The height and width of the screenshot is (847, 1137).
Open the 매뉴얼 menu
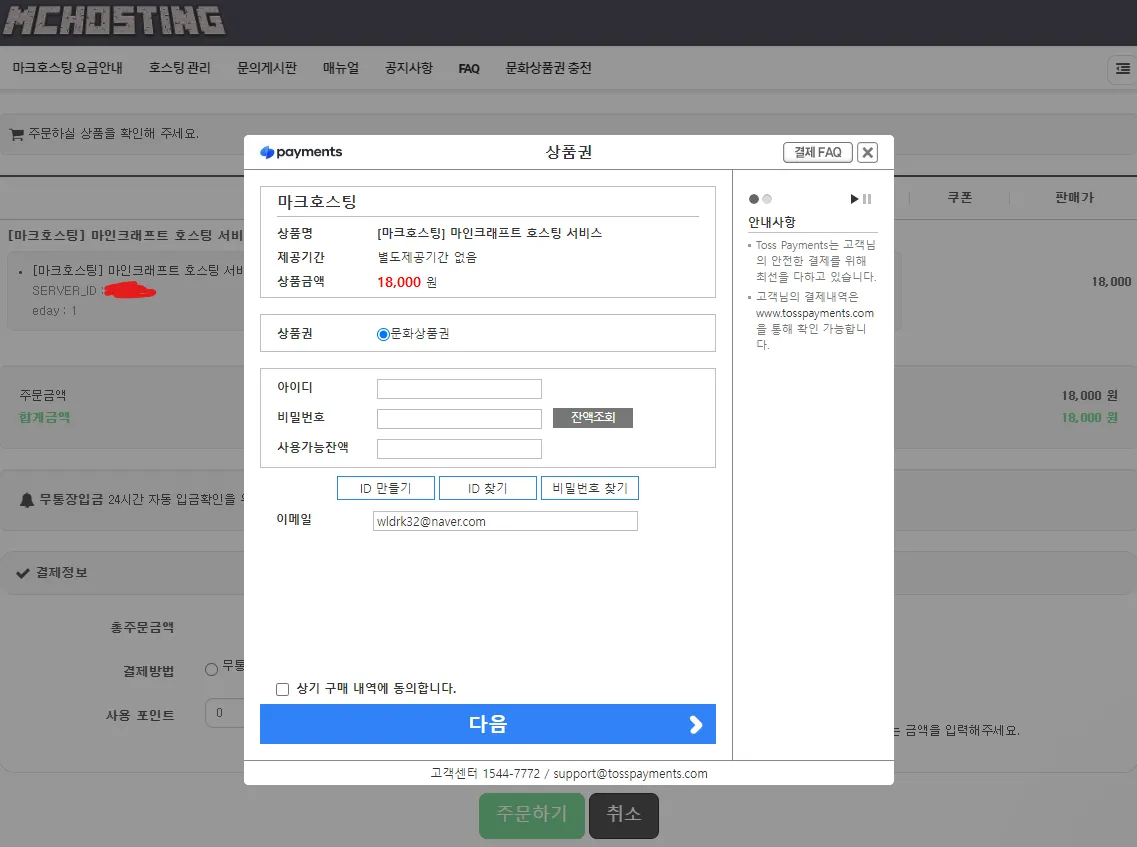341,68
